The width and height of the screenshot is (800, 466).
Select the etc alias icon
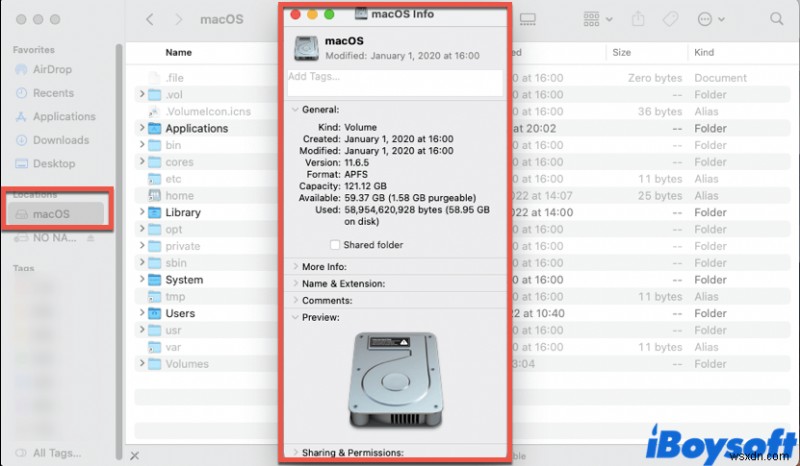pyautogui.click(x=154, y=179)
